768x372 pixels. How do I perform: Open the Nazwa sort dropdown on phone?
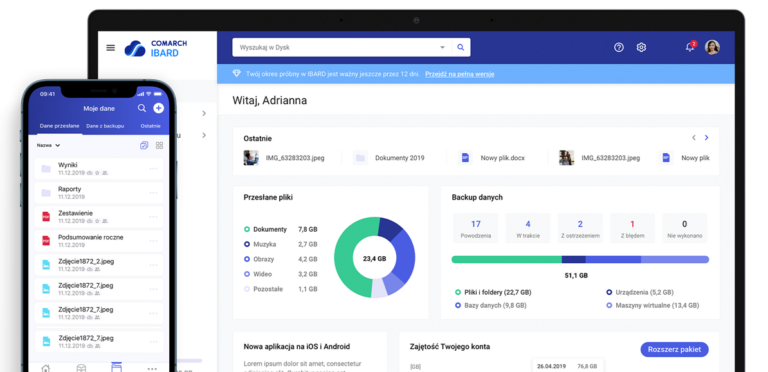(48, 145)
